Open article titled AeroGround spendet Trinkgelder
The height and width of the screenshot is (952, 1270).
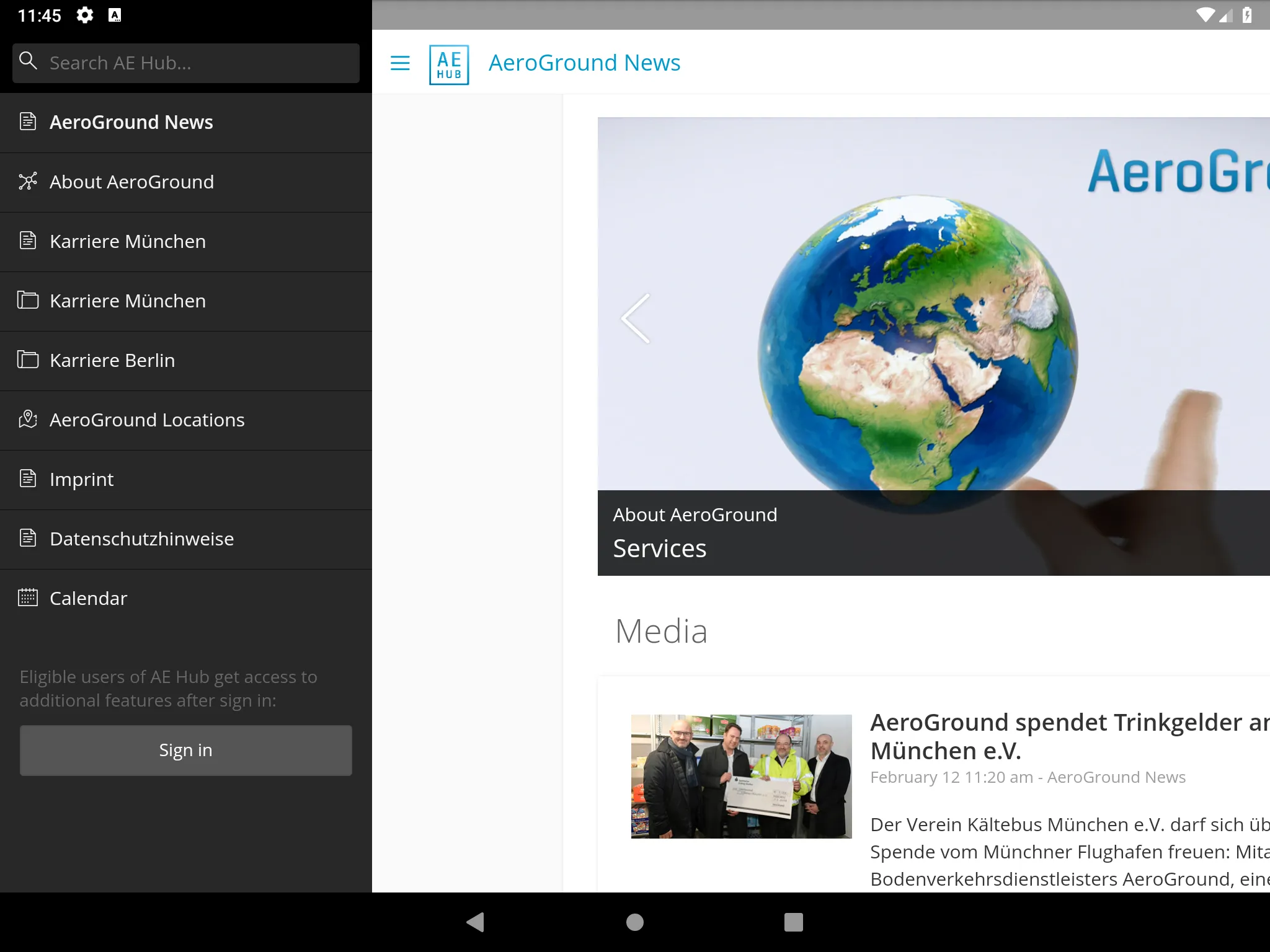click(1070, 736)
